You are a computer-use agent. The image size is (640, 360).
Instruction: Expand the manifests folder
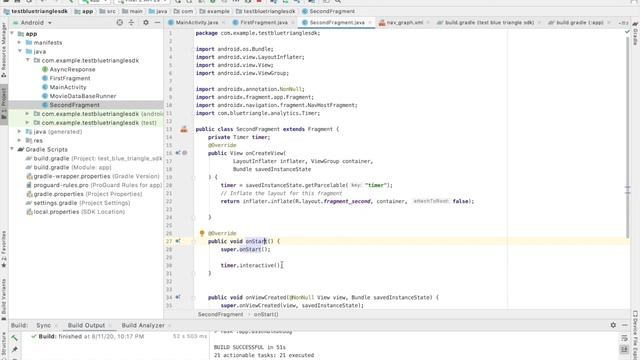[19, 42]
